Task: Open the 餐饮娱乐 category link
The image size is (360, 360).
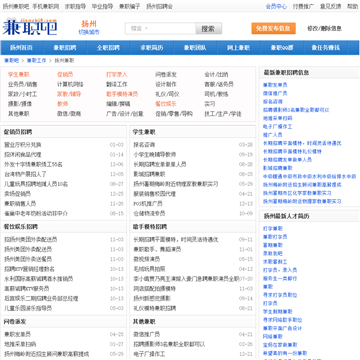Action: pyautogui.click(x=166, y=104)
